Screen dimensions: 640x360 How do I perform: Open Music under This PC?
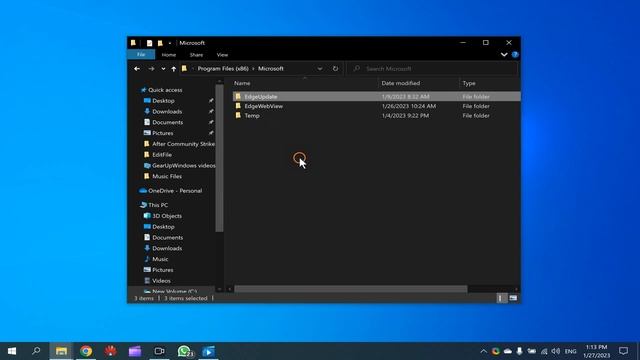tap(160, 259)
